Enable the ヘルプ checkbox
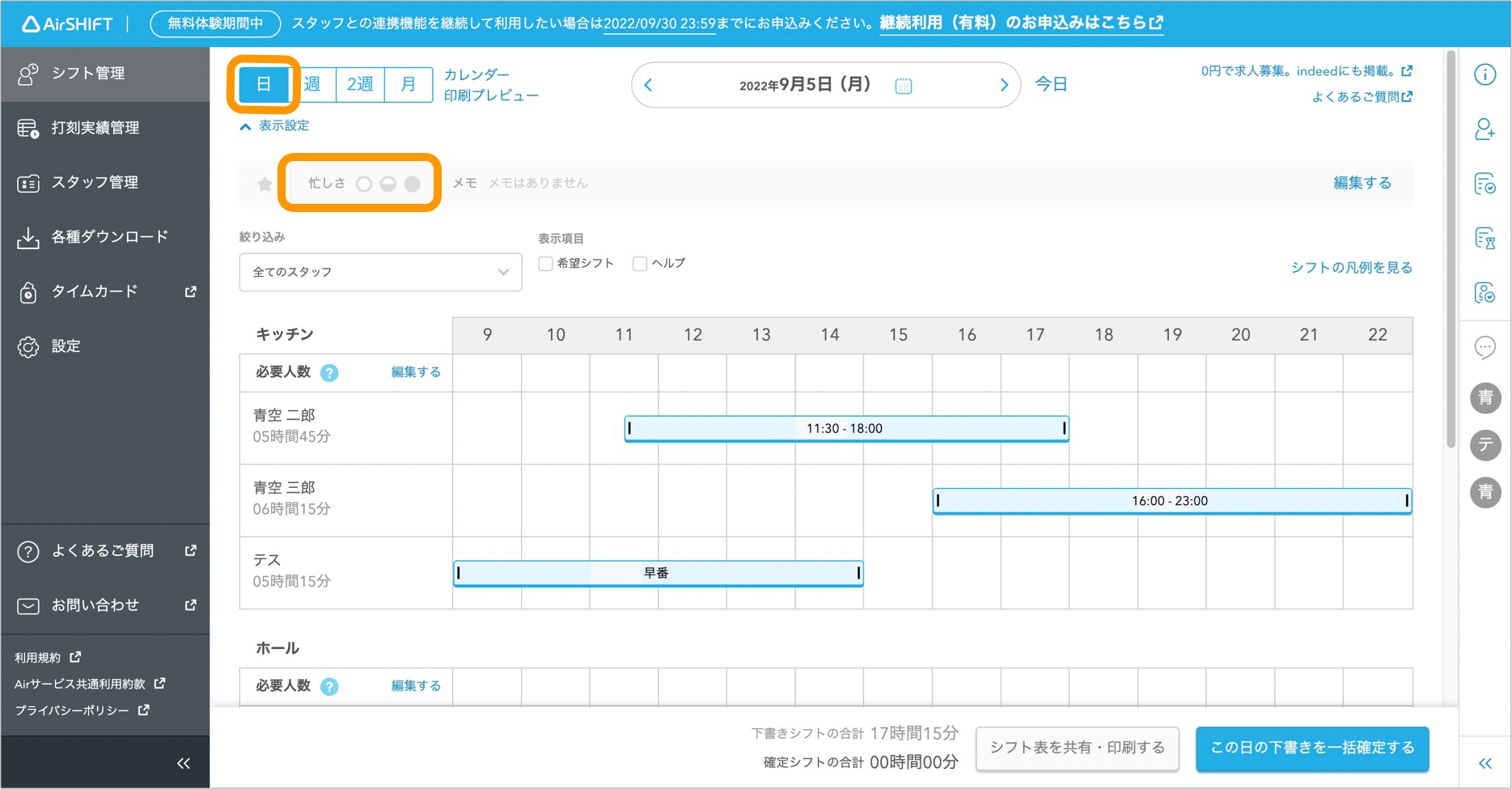The image size is (1512, 789). point(639,263)
